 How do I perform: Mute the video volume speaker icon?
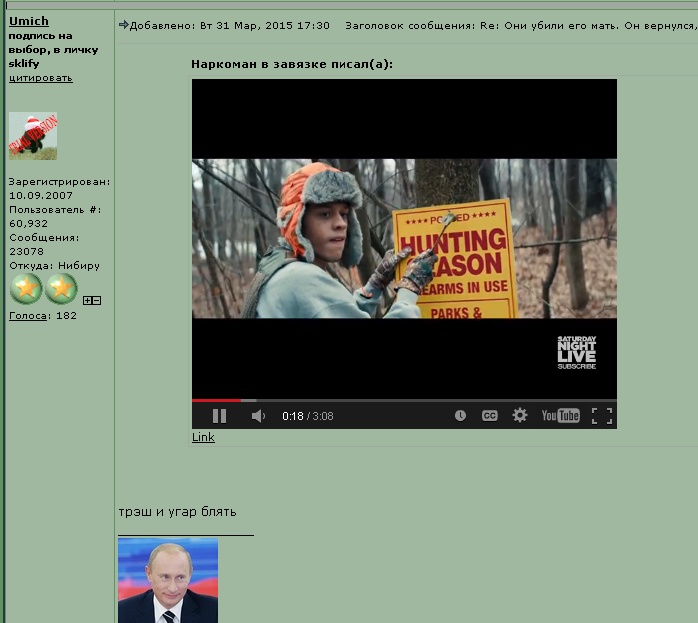pyautogui.click(x=258, y=416)
